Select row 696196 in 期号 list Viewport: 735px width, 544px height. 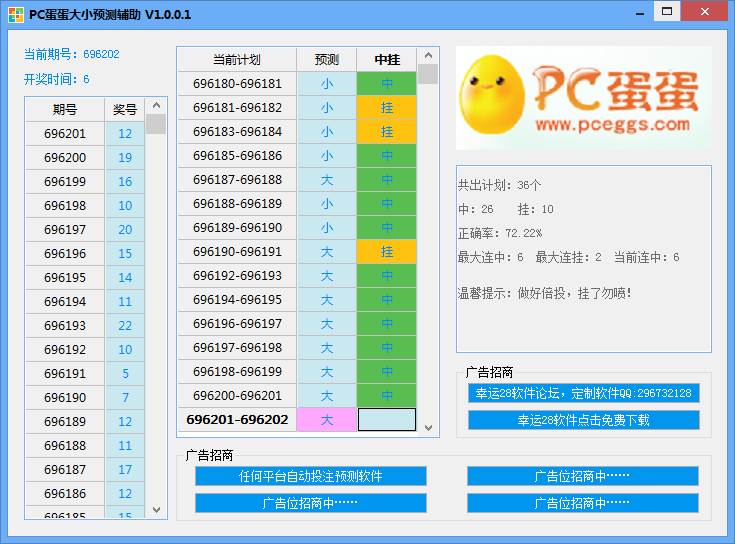(85, 253)
